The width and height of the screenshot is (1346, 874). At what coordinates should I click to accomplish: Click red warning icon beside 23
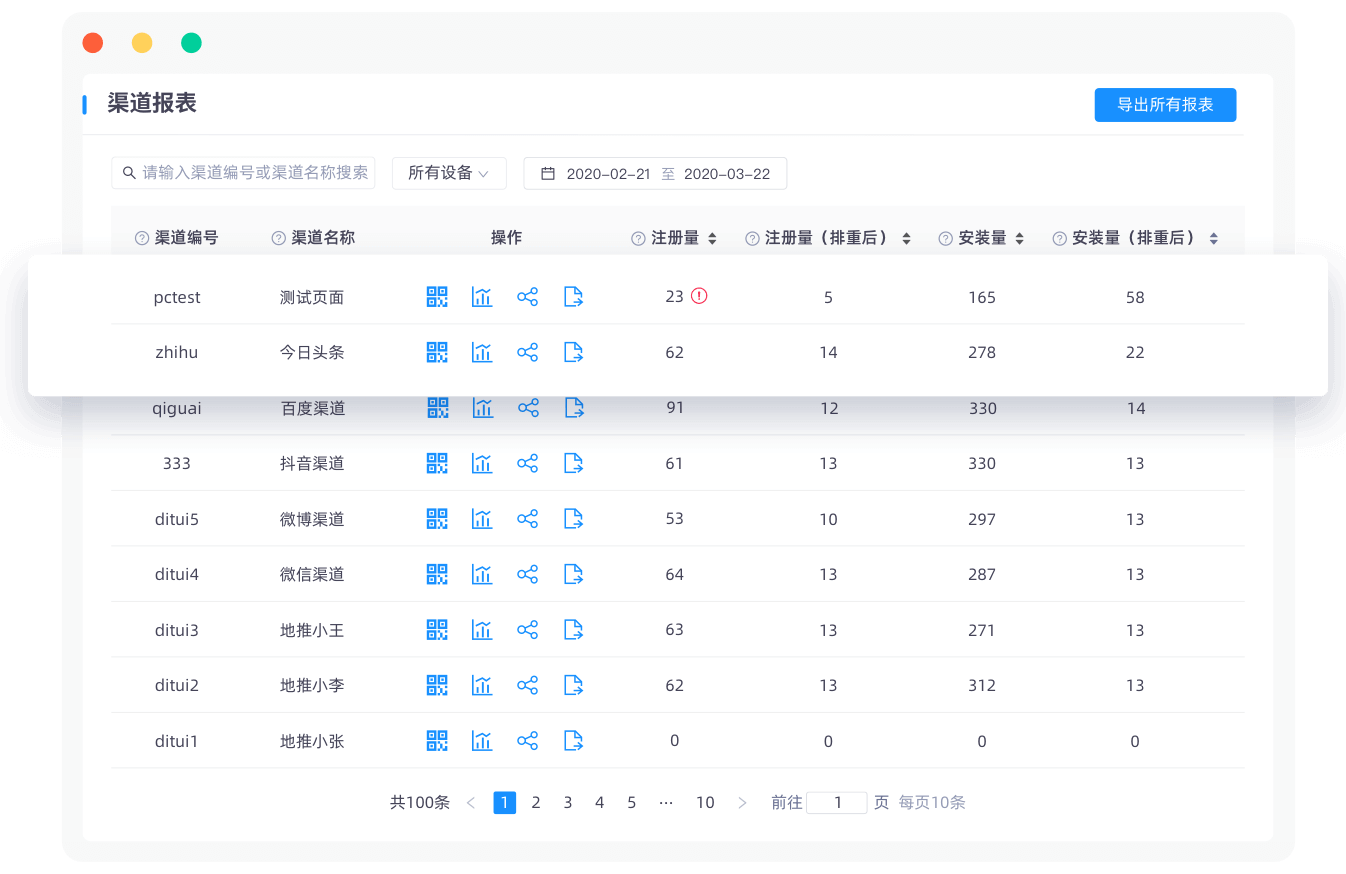(699, 296)
